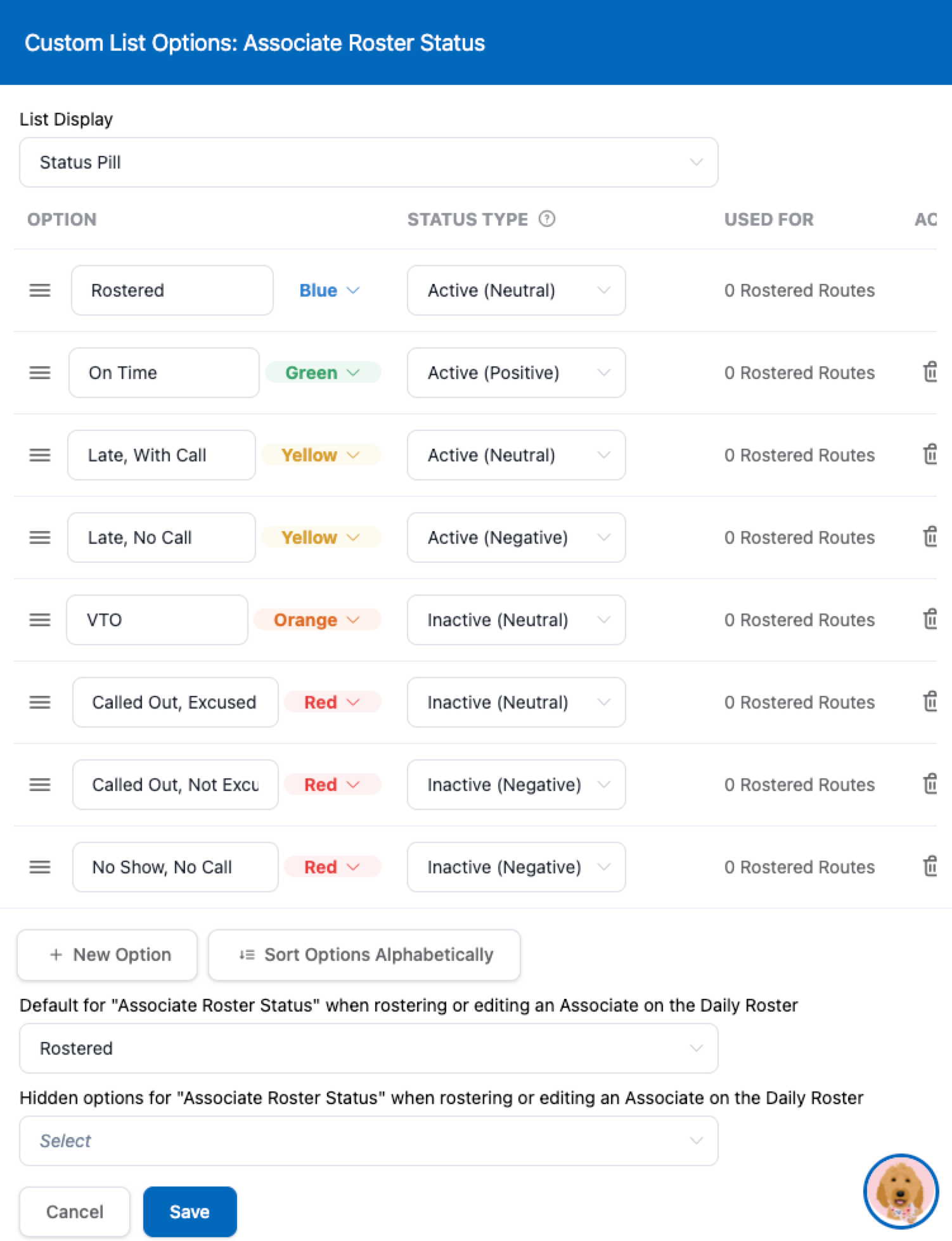The width and height of the screenshot is (952, 1241).
Task: Open the List Display Status Pill dropdown
Action: click(x=368, y=162)
